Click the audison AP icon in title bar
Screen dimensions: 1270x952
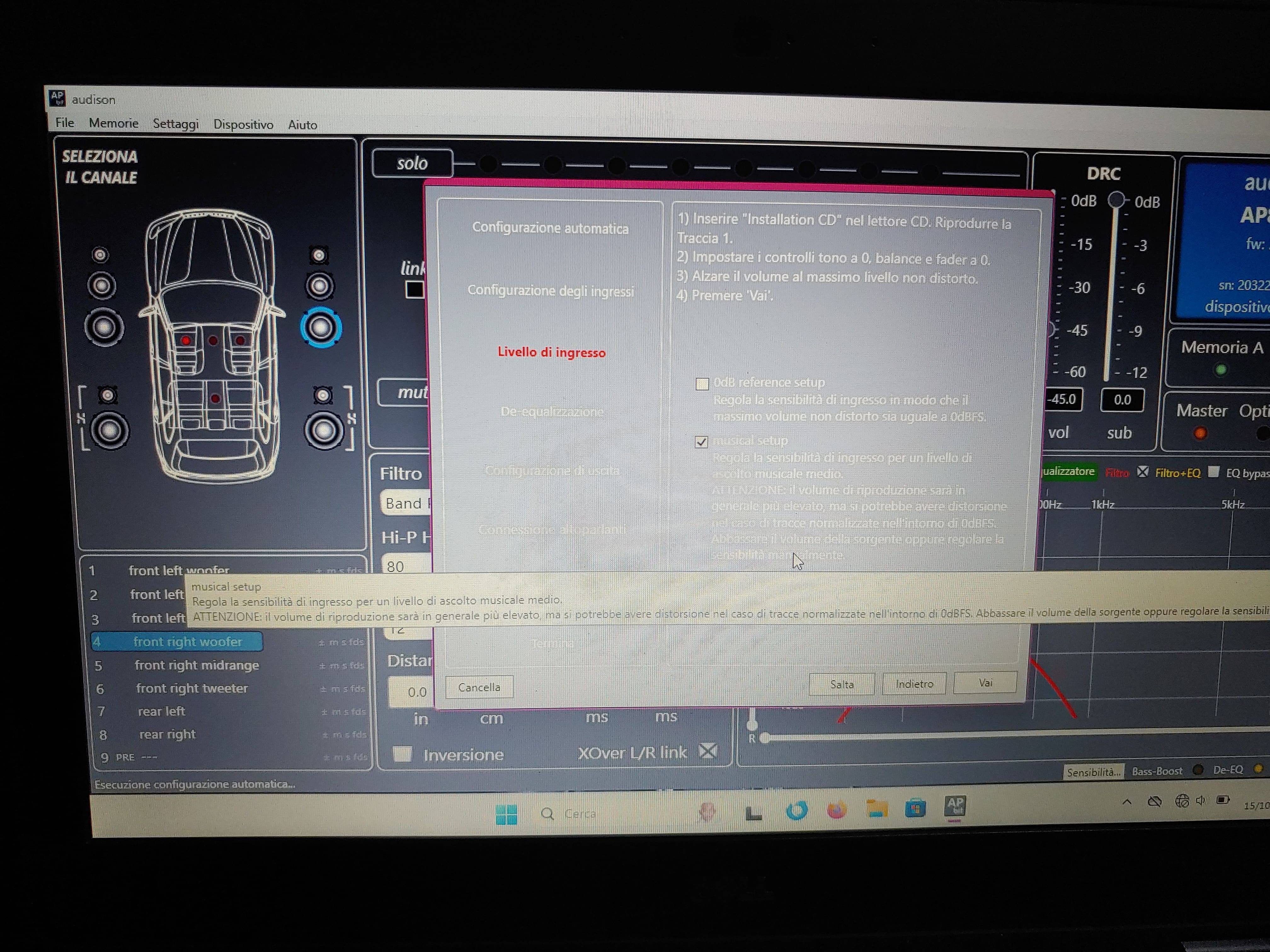coord(57,98)
